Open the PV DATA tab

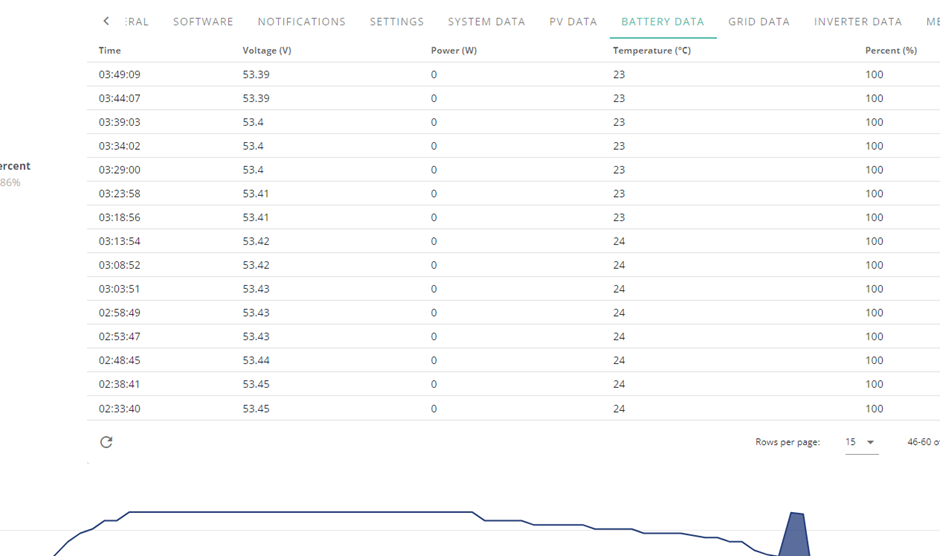click(x=573, y=22)
